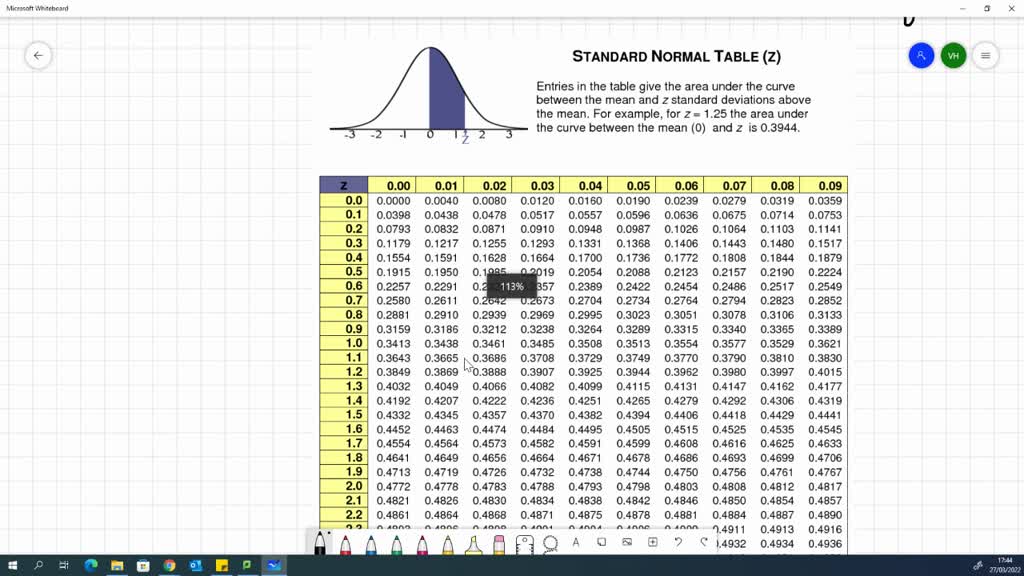Open the hamburger settings menu
This screenshot has width=1024, height=576.
[986, 55]
